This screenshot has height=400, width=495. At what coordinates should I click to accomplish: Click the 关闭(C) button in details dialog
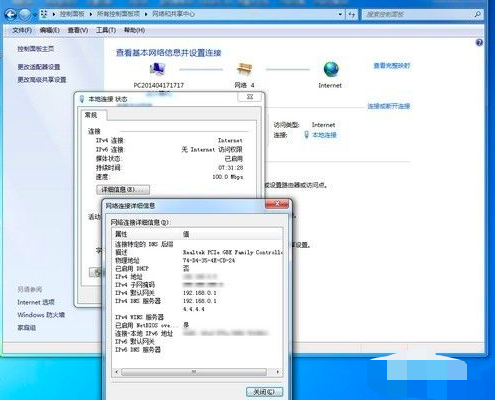point(264,392)
